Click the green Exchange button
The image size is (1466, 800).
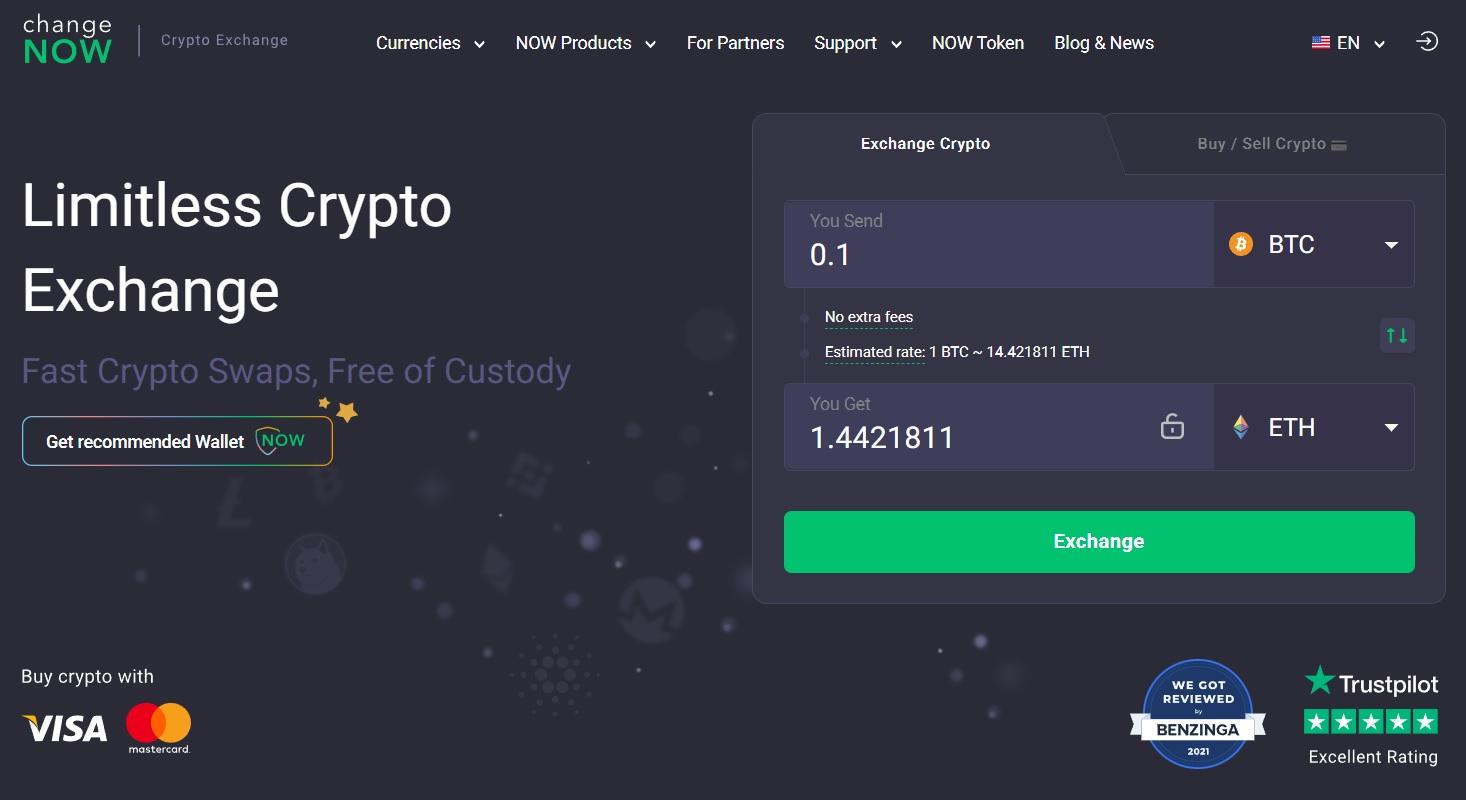pos(1099,542)
